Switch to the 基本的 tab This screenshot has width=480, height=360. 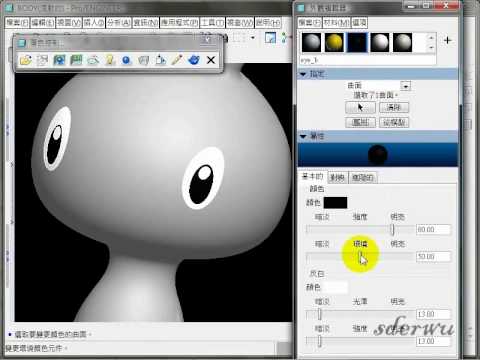[312, 177]
